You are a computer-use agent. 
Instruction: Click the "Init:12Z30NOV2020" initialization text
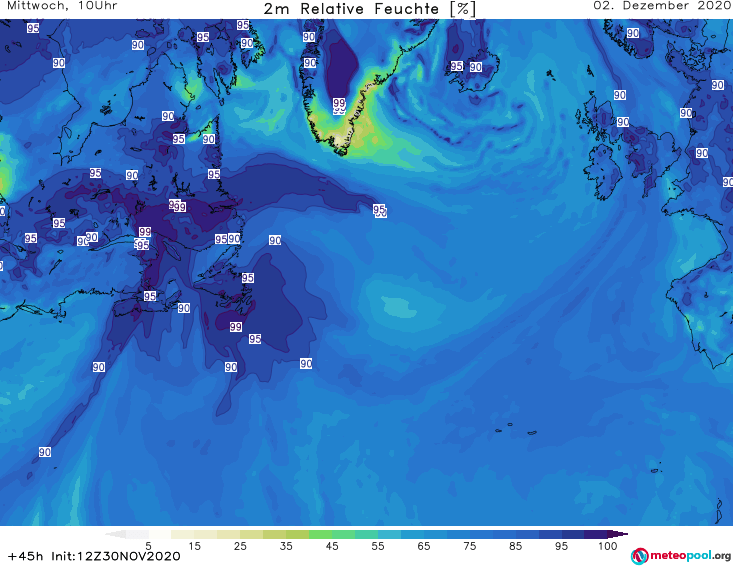pos(115,556)
